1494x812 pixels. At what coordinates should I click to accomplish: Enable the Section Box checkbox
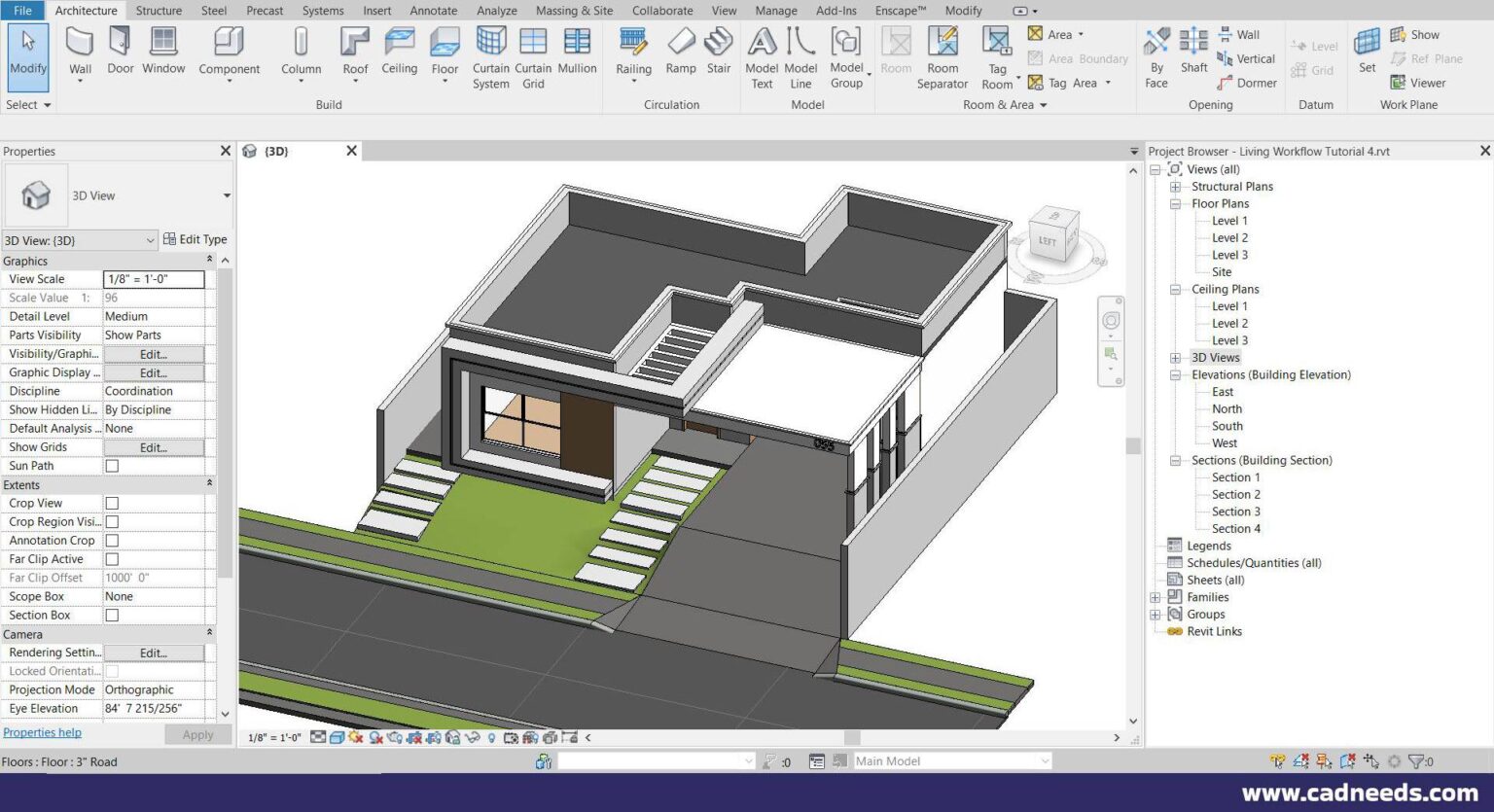(x=112, y=616)
